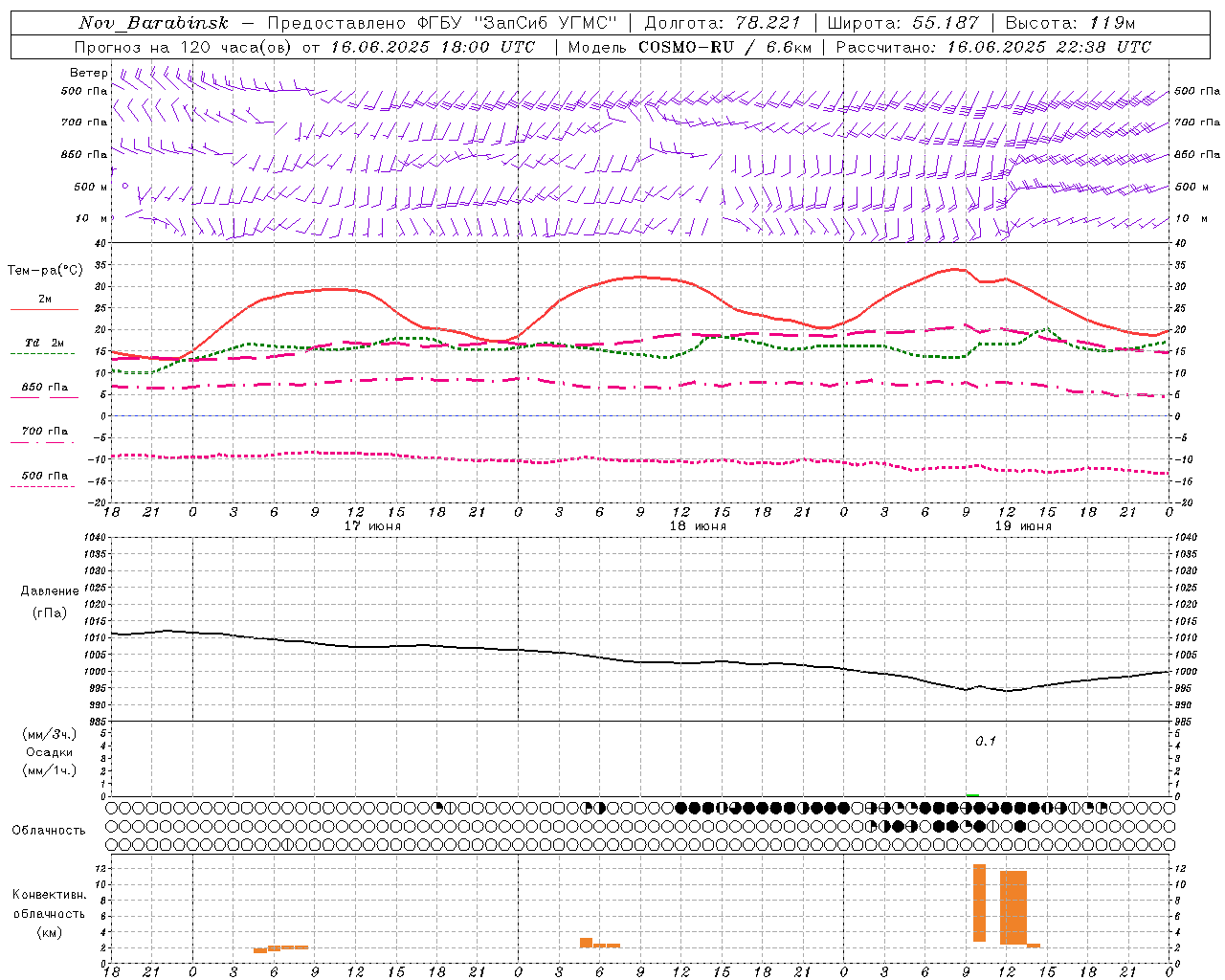Image resolution: width=1225 pixels, height=980 pixels.
Task: Click the solid line swatch under 2м legend
Action: [44, 309]
